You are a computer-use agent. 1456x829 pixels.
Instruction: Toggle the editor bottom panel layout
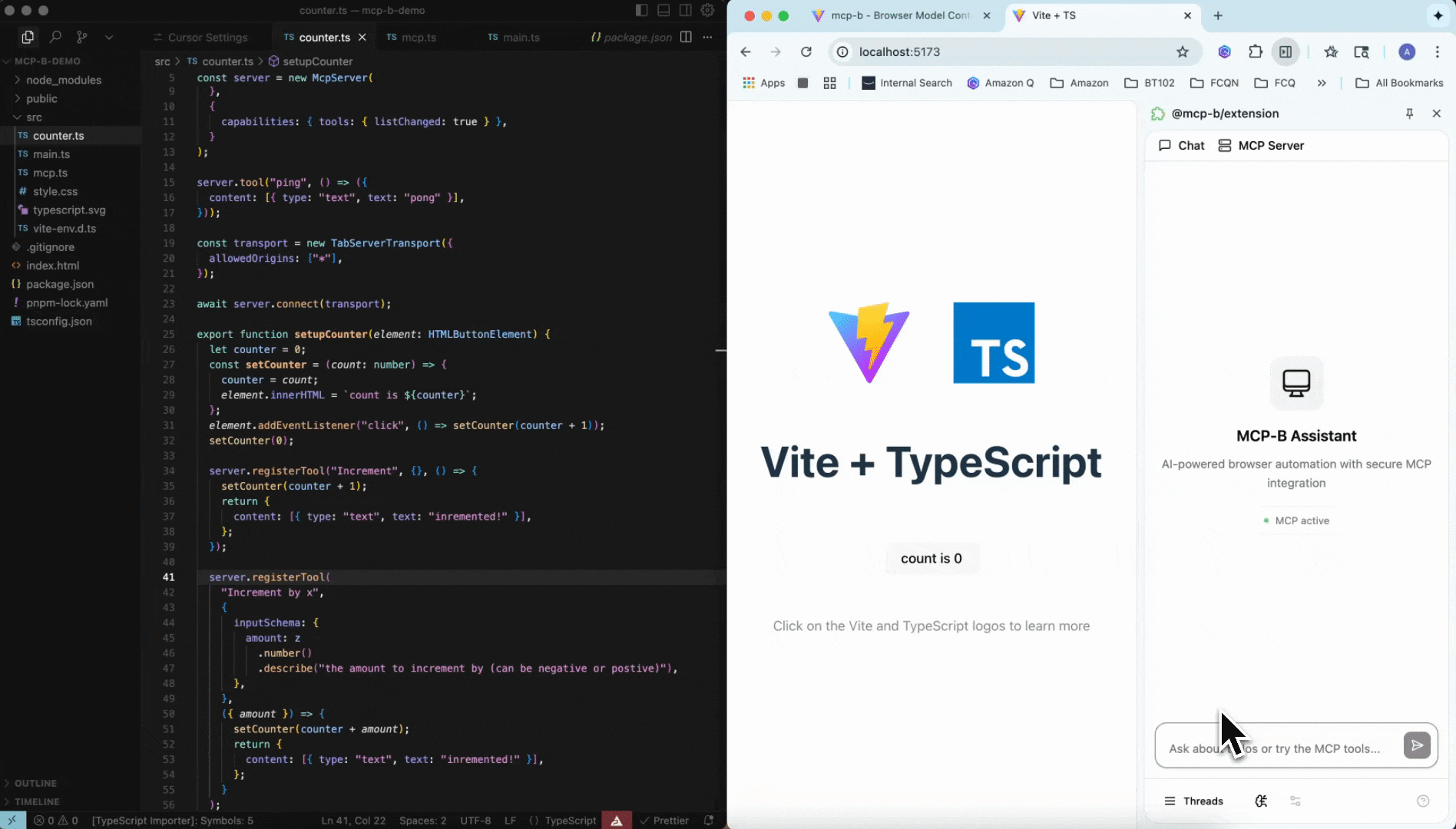[663, 11]
